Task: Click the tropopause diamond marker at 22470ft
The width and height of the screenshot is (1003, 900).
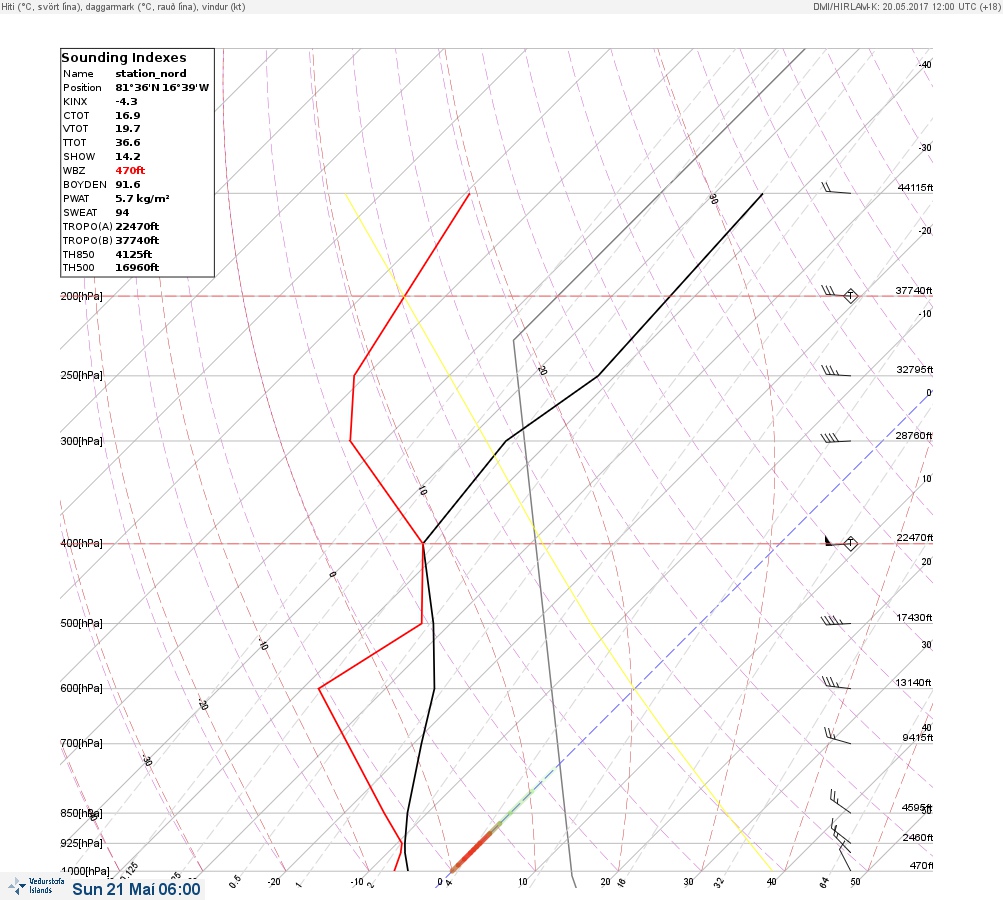Action: [850, 543]
